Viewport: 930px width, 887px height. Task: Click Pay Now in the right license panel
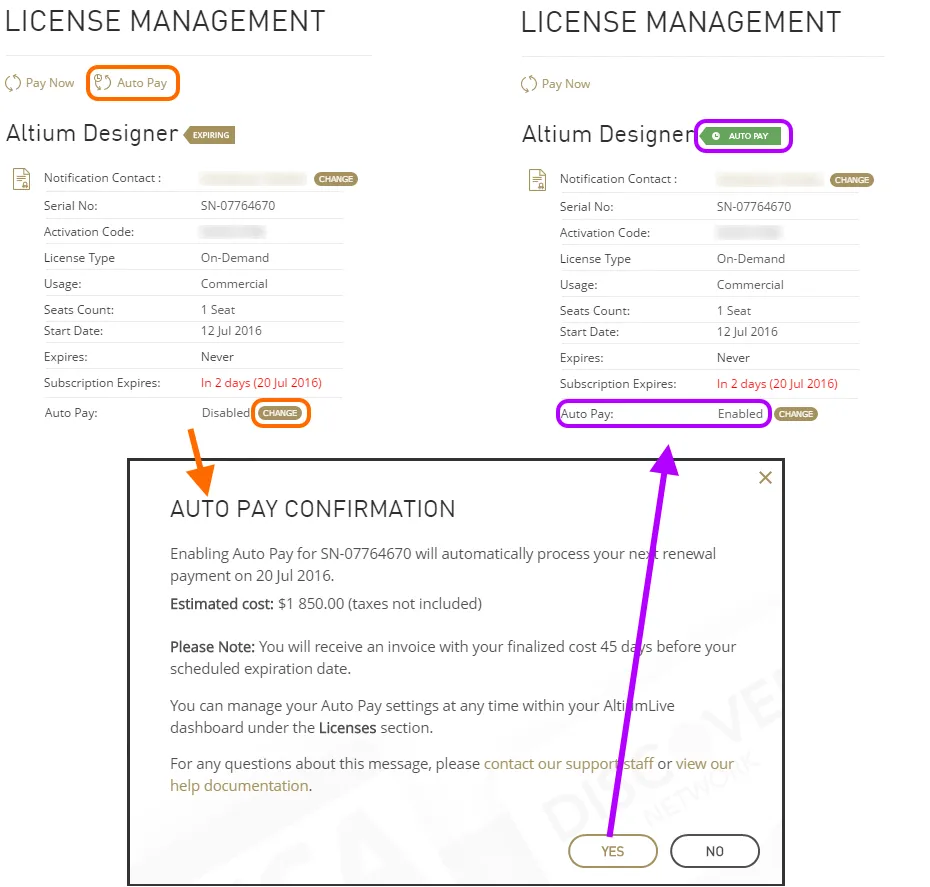556,84
